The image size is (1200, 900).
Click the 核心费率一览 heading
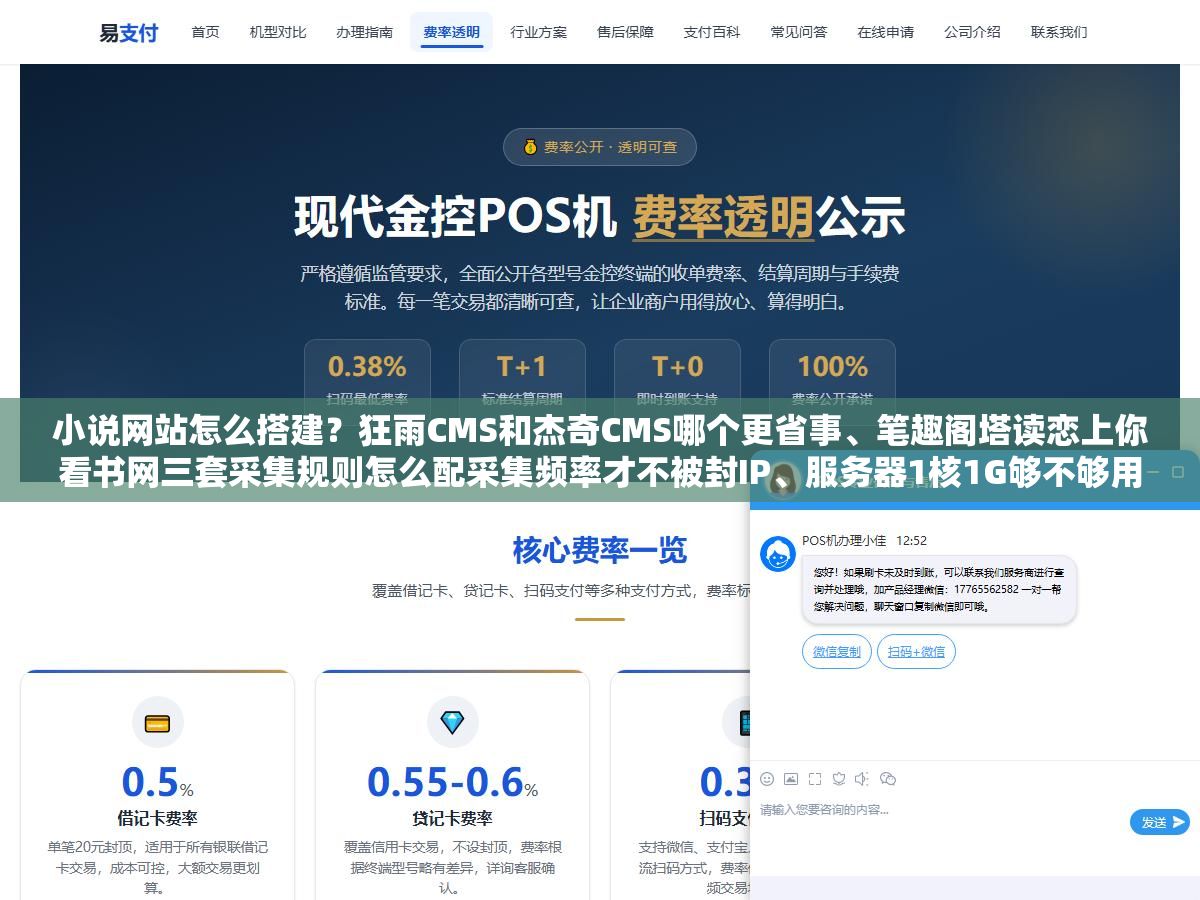coord(600,550)
